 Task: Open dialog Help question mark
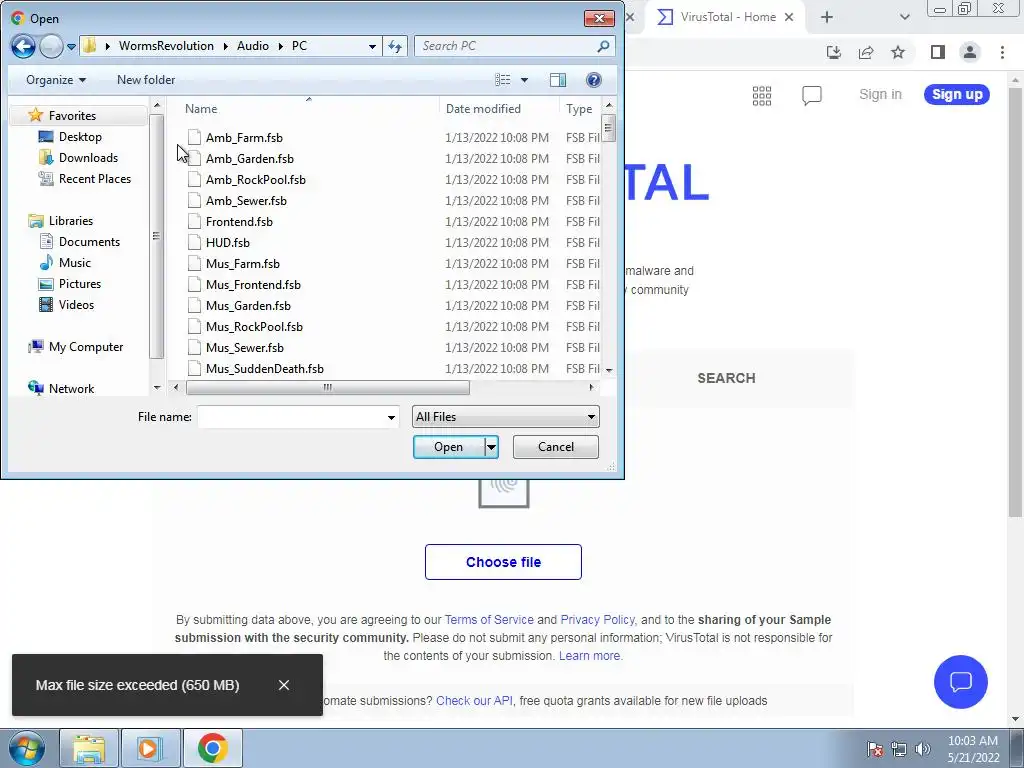pos(594,80)
